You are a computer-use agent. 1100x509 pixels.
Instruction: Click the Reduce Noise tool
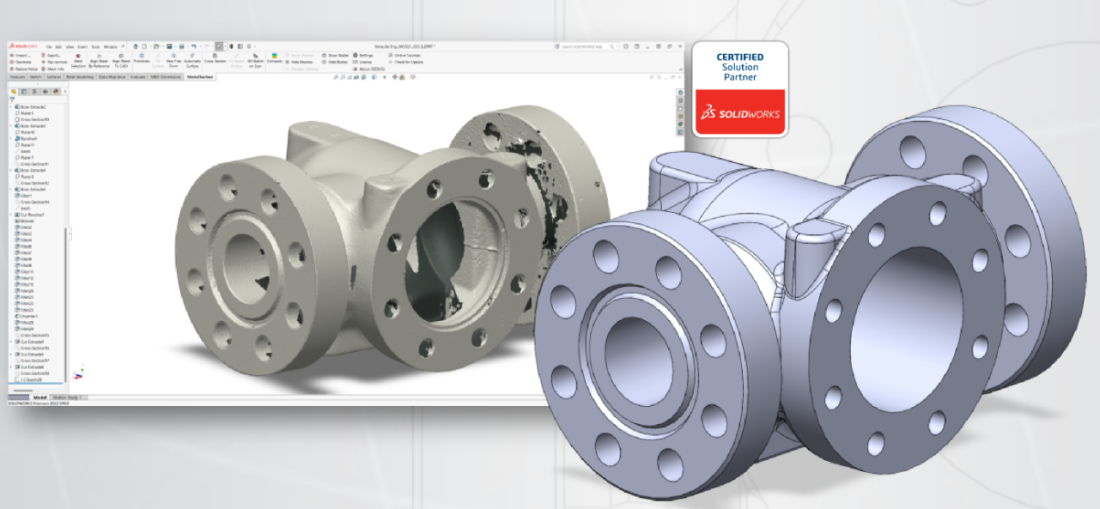tap(24, 69)
